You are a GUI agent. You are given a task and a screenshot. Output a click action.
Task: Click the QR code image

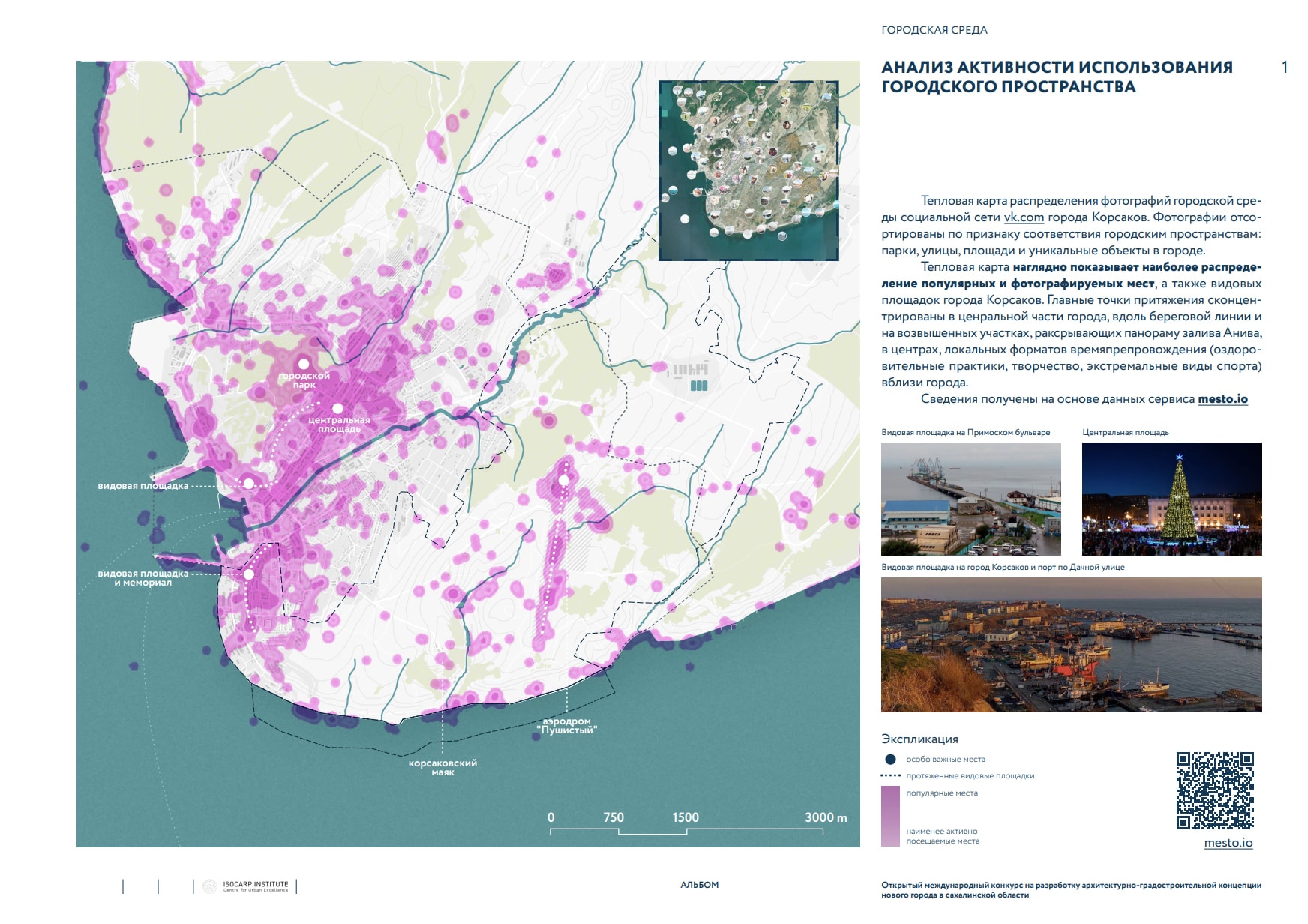(1215, 790)
